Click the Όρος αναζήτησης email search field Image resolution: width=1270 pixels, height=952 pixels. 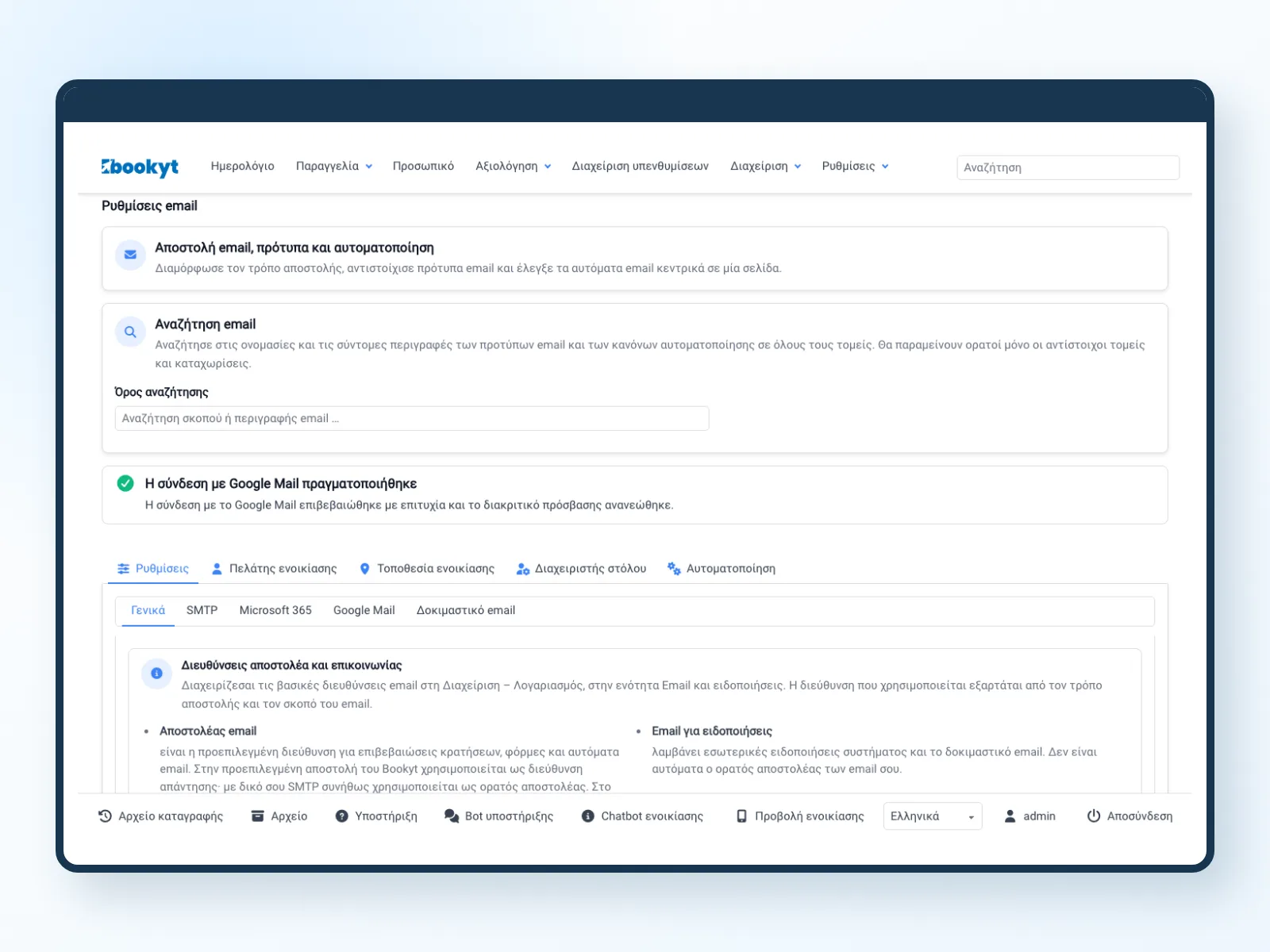pyautogui.click(x=412, y=418)
